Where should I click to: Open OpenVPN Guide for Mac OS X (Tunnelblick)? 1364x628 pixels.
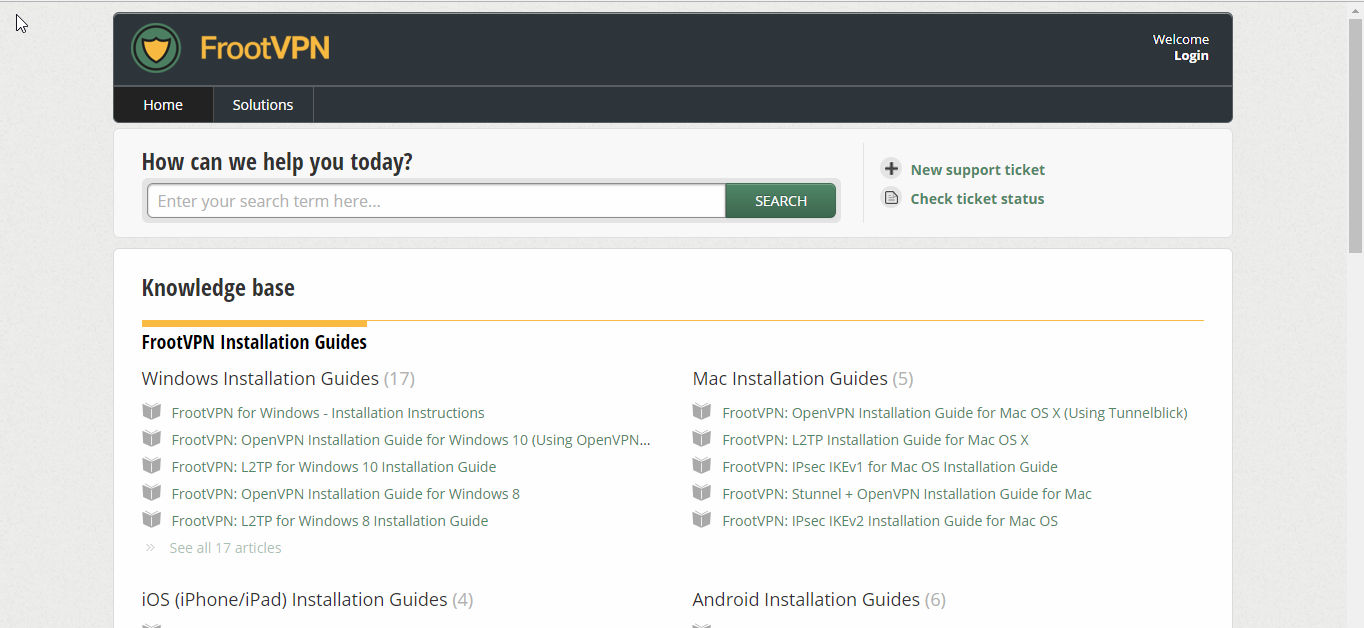click(955, 412)
